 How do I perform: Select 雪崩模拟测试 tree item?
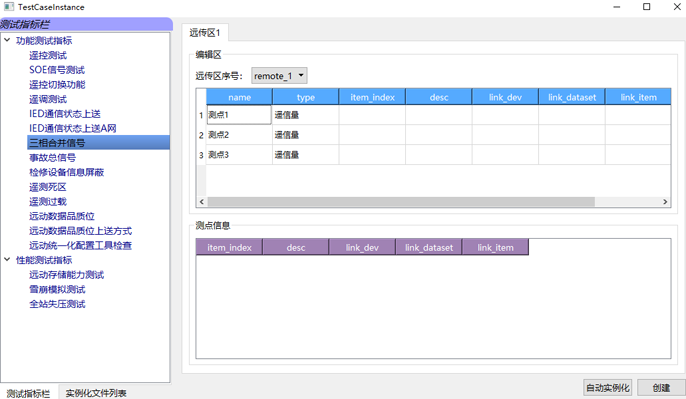(57, 289)
